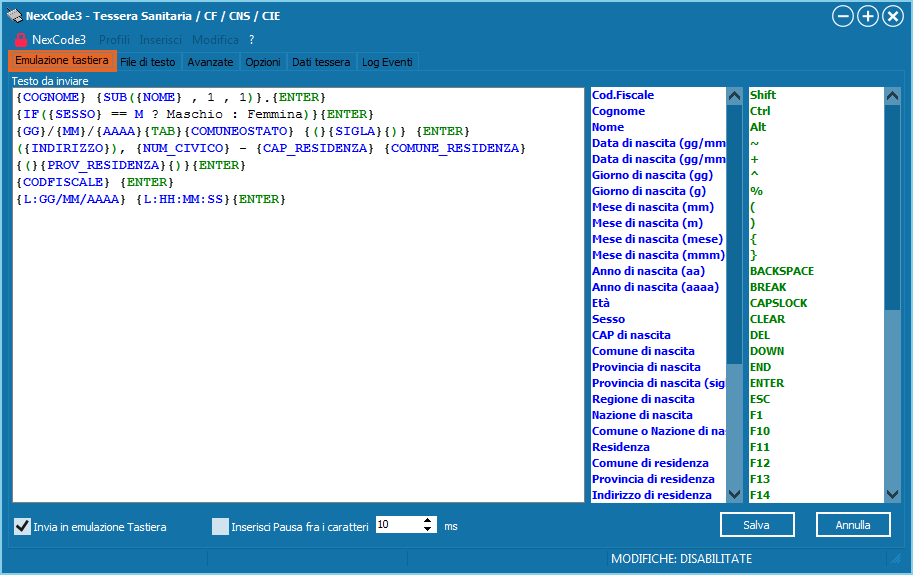Viewport: 913px width, 575px height.
Task: Decrease pause milliseconds with down arrow
Action: click(x=429, y=530)
